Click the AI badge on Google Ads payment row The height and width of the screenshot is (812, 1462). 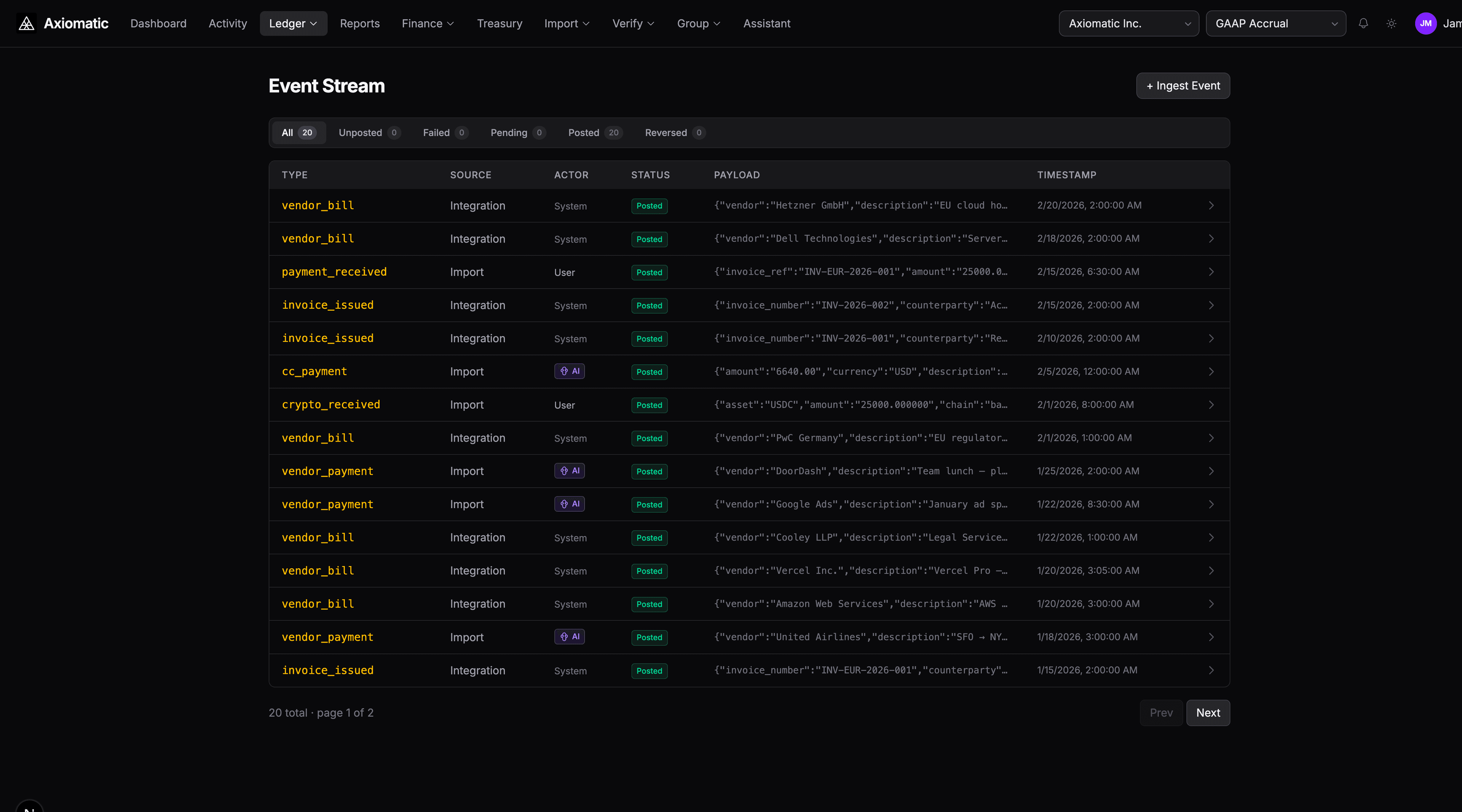coord(570,504)
